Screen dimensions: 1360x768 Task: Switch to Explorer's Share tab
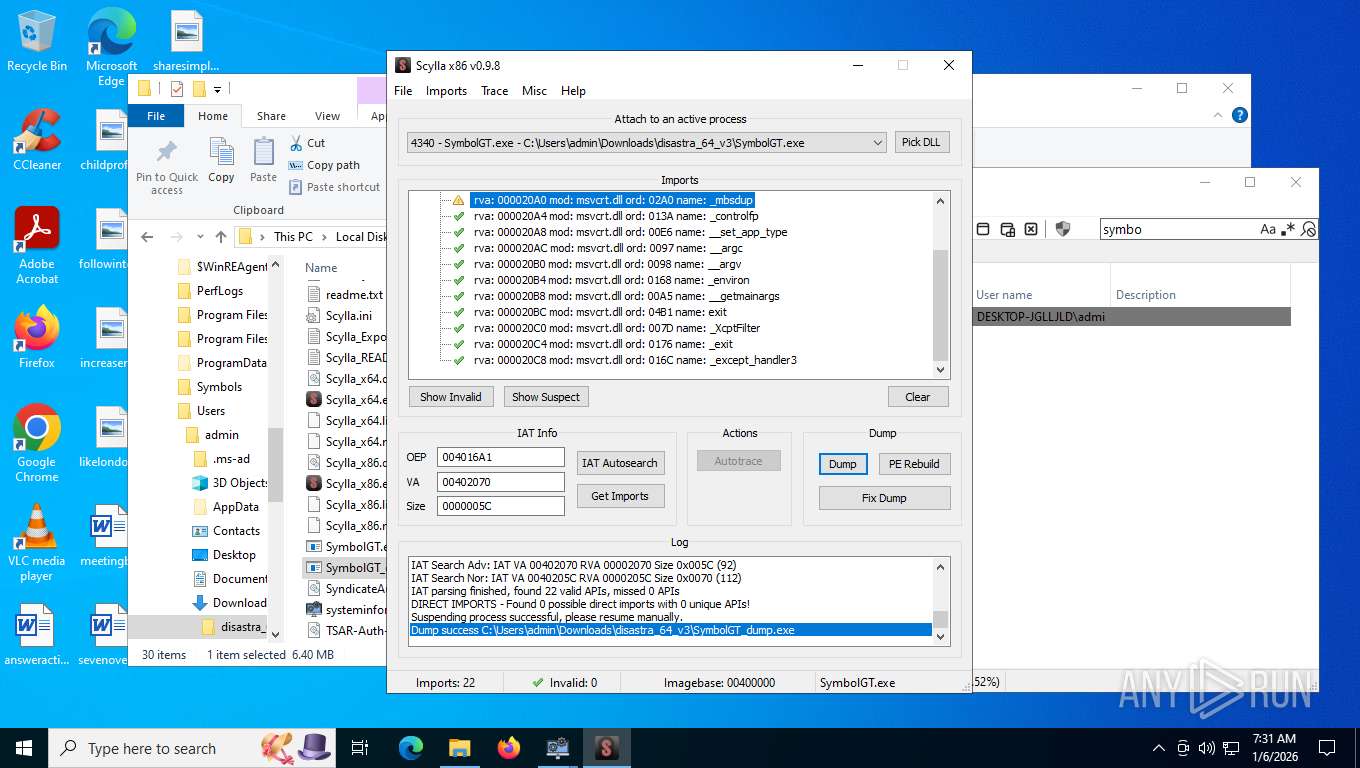pos(271,116)
